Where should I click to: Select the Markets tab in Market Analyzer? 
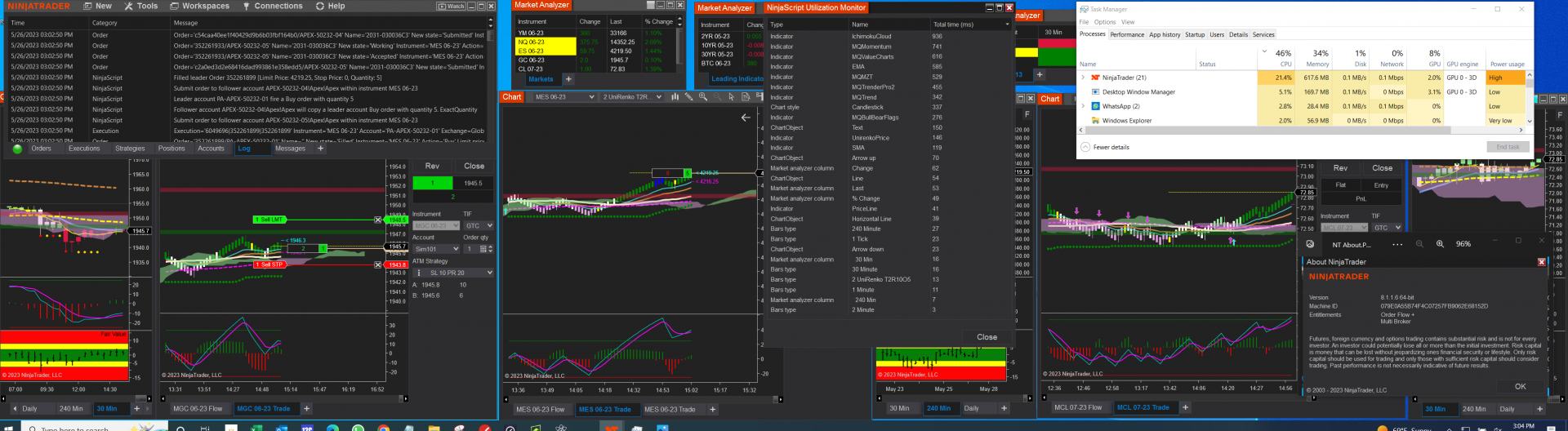(541, 79)
